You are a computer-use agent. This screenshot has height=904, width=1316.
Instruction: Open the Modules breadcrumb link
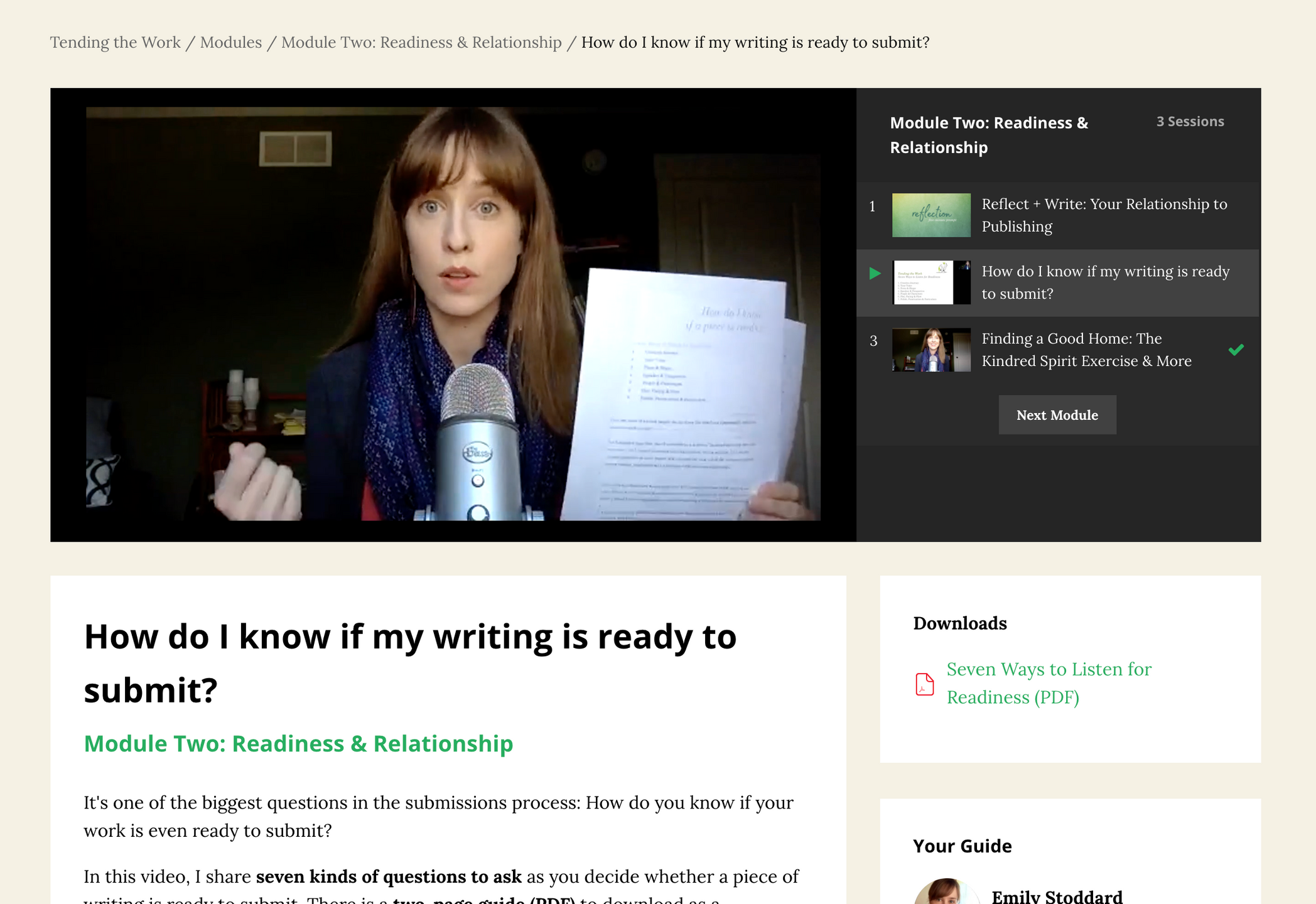[230, 42]
